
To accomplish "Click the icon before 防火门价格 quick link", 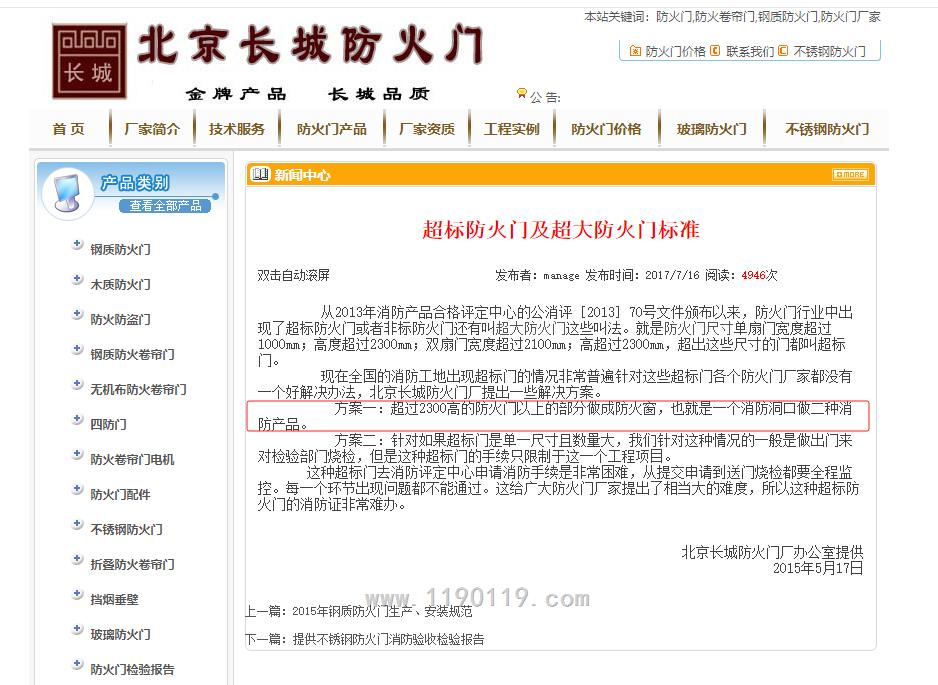I will pos(635,51).
